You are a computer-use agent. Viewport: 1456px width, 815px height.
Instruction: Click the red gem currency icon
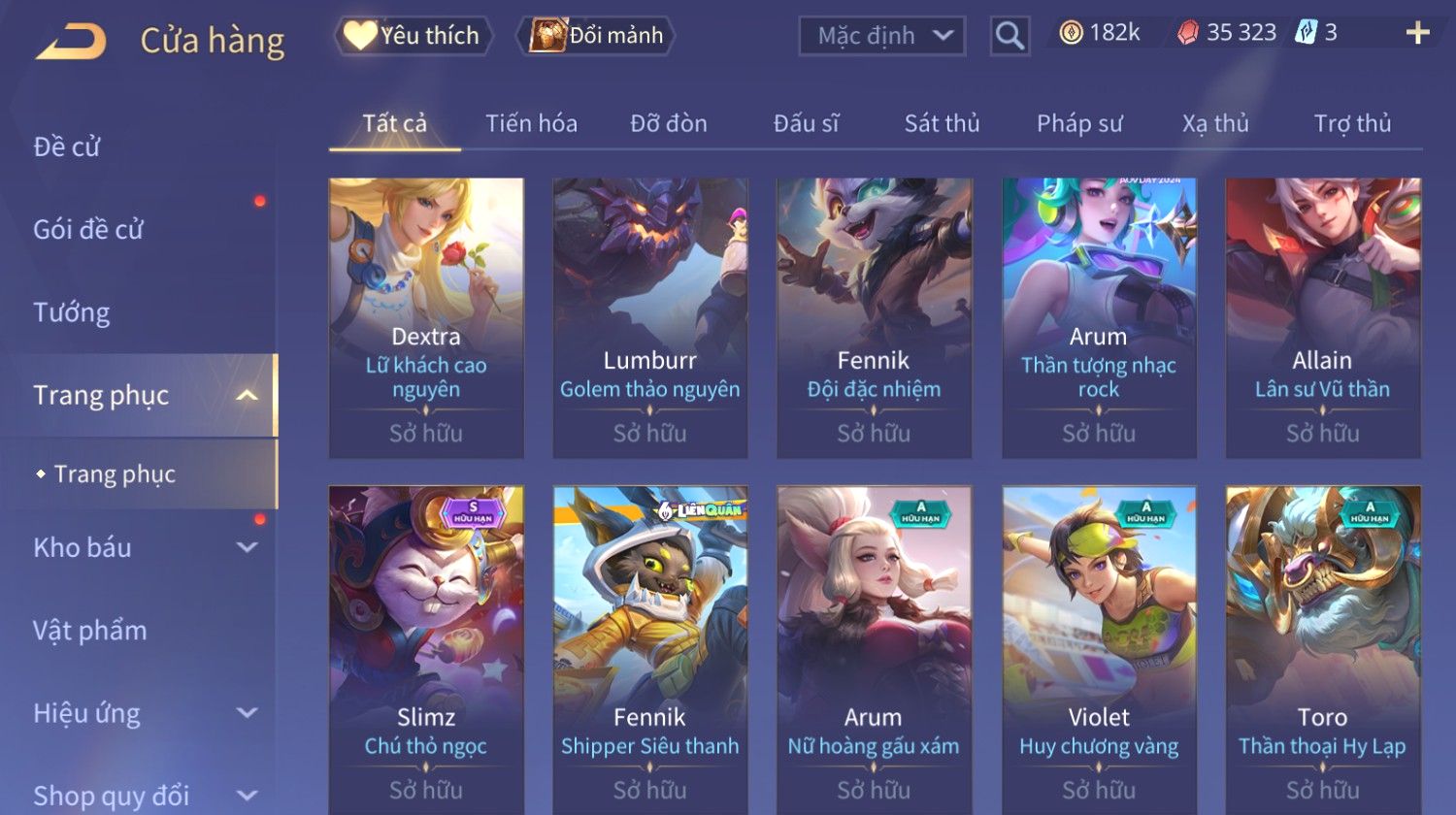coord(1188,33)
